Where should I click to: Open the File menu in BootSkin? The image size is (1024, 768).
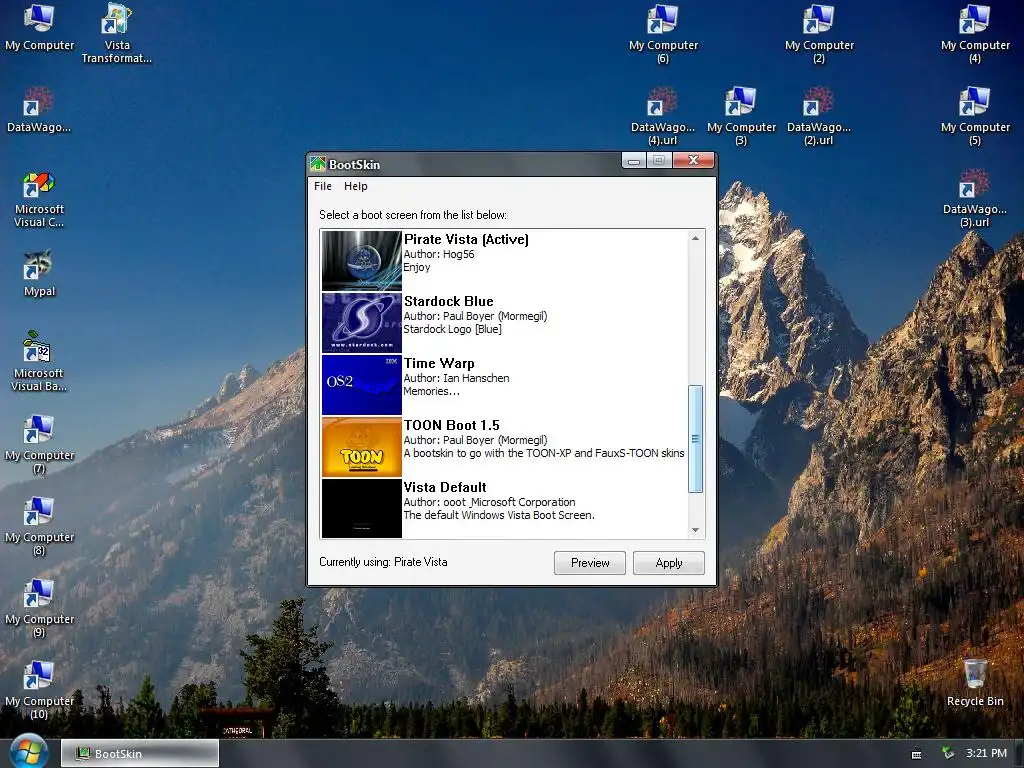(323, 186)
